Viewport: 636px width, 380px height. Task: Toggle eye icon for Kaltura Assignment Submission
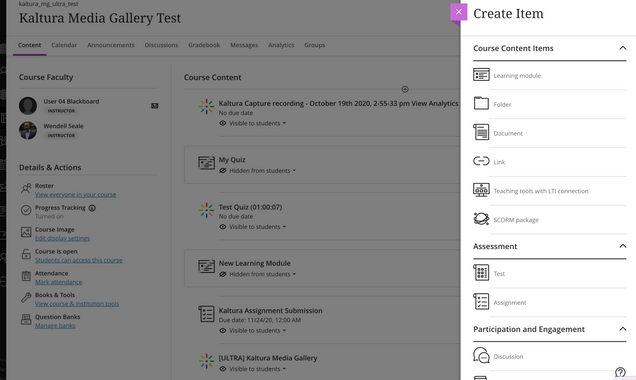pyautogui.click(x=223, y=331)
